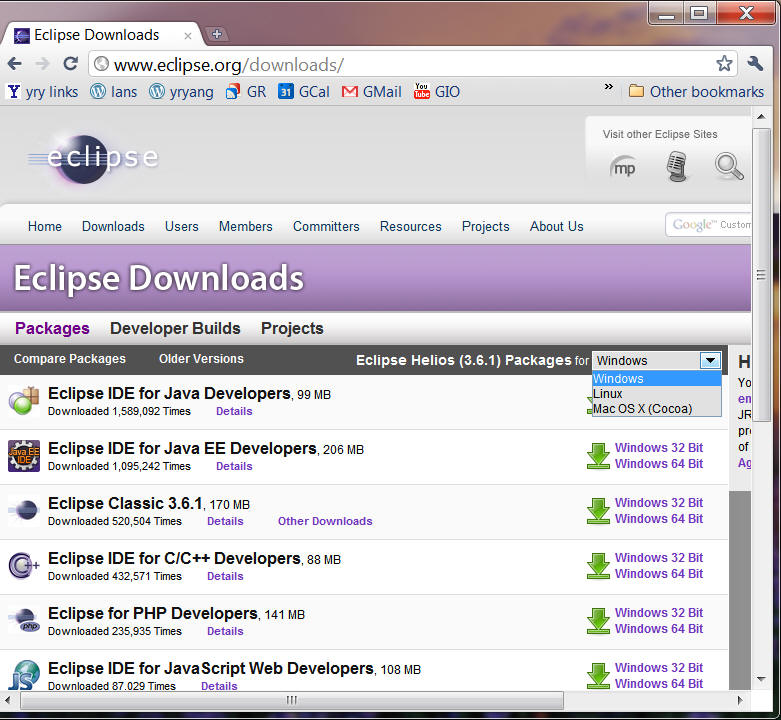Open the Users nav item

tap(181, 226)
